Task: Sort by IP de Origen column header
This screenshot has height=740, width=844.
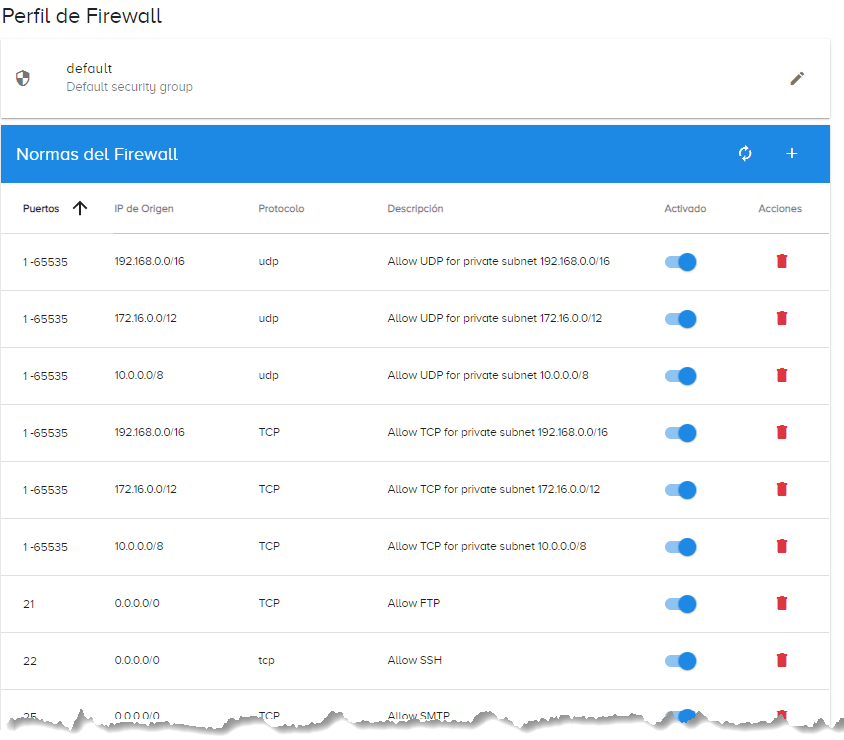Action: [x=144, y=209]
